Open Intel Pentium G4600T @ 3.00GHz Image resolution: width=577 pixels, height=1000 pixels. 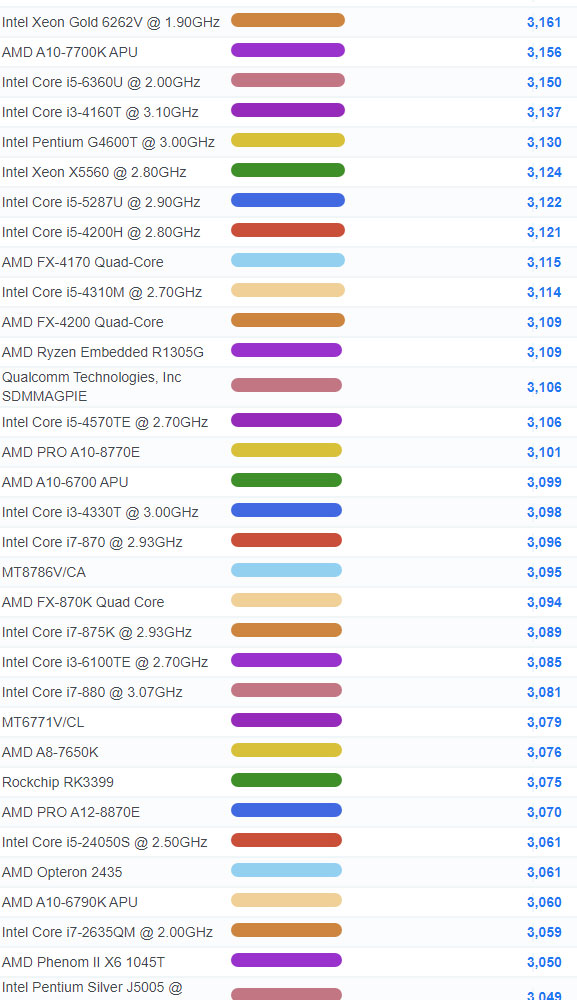coord(108,142)
